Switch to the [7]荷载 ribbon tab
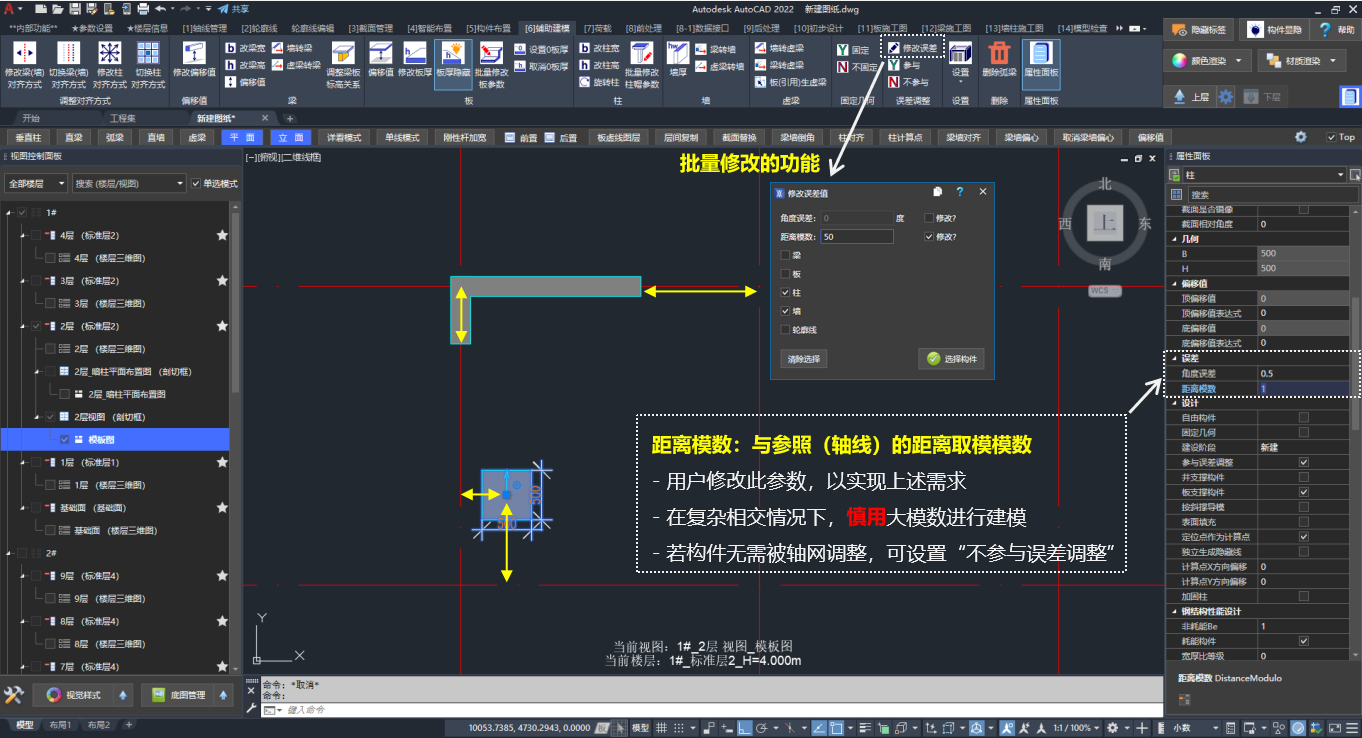 [x=596, y=28]
